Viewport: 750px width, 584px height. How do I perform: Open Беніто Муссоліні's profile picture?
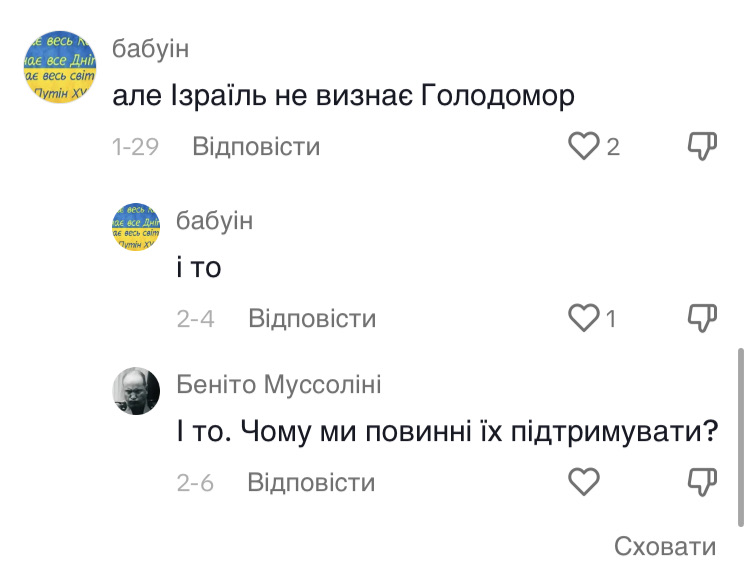(135, 390)
